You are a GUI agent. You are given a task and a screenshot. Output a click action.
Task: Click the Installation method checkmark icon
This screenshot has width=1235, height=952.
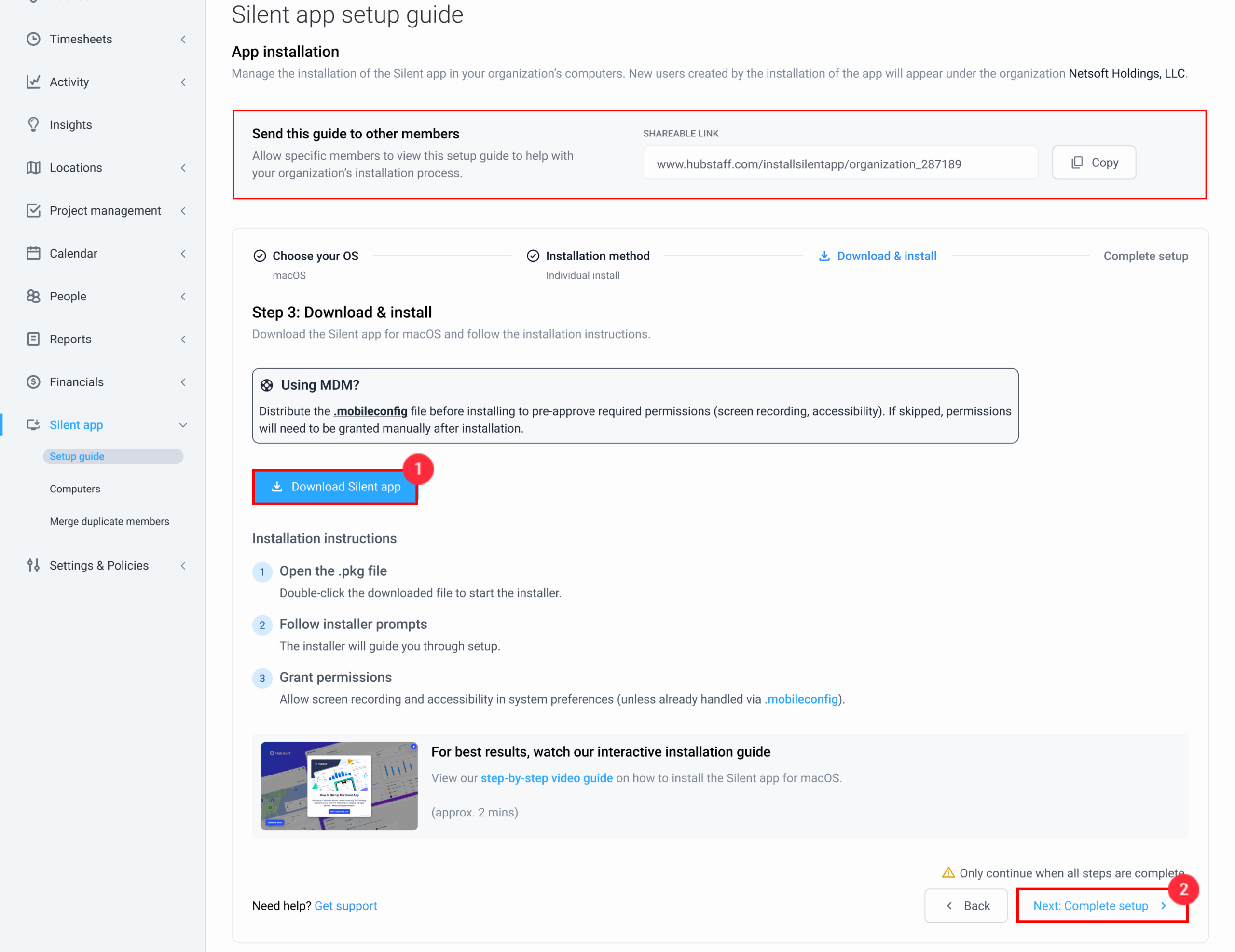pyautogui.click(x=533, y=256)
